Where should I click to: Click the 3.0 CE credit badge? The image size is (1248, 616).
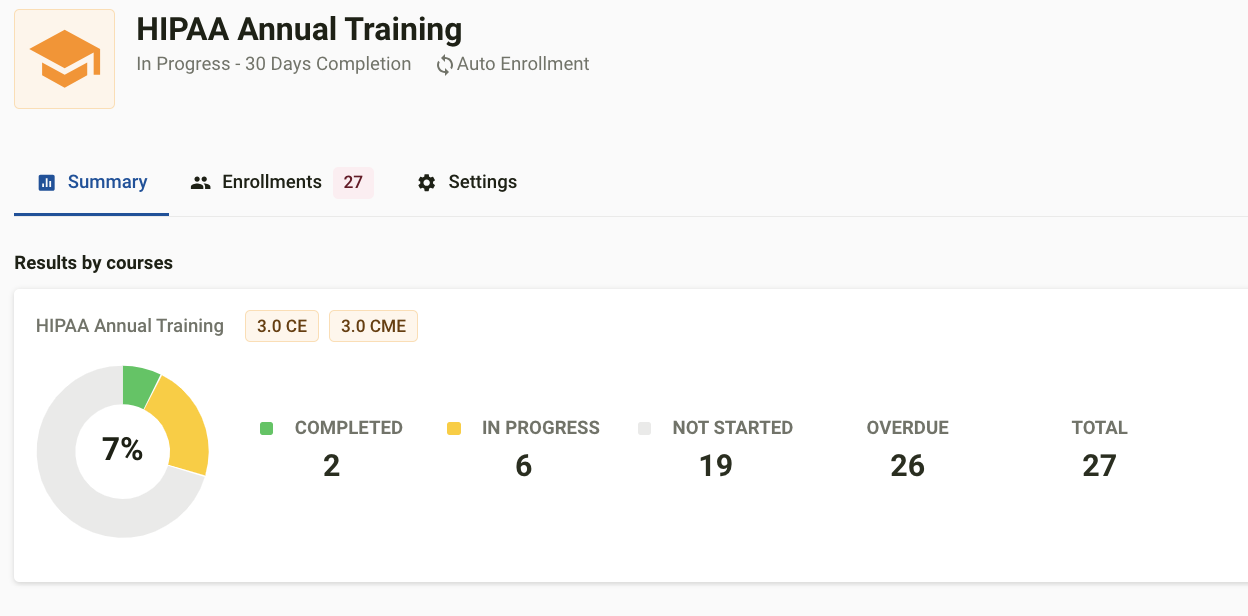282,326
